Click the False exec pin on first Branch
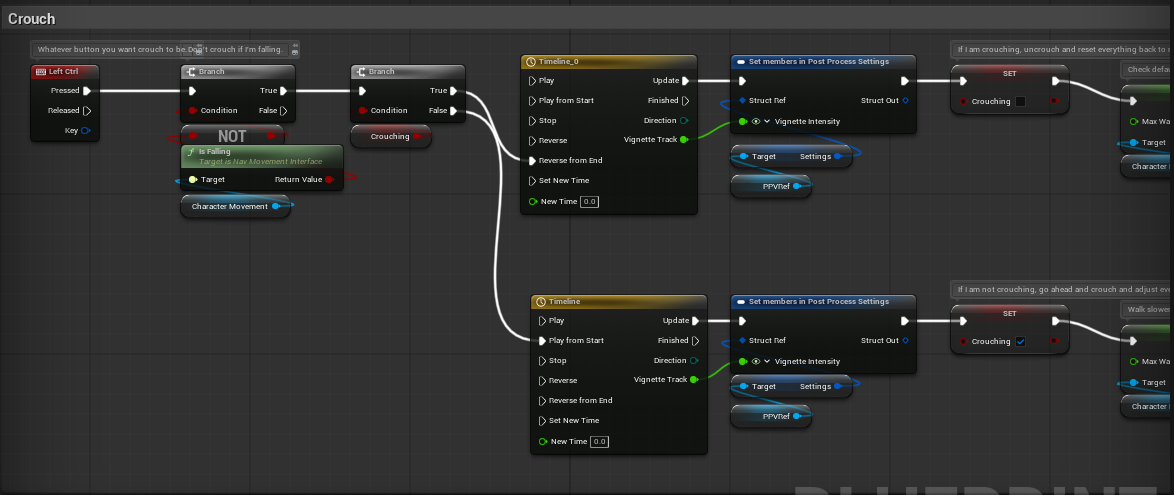This screenshot has width=1174, height=495. pyautogui.click(x=284, y=111)
